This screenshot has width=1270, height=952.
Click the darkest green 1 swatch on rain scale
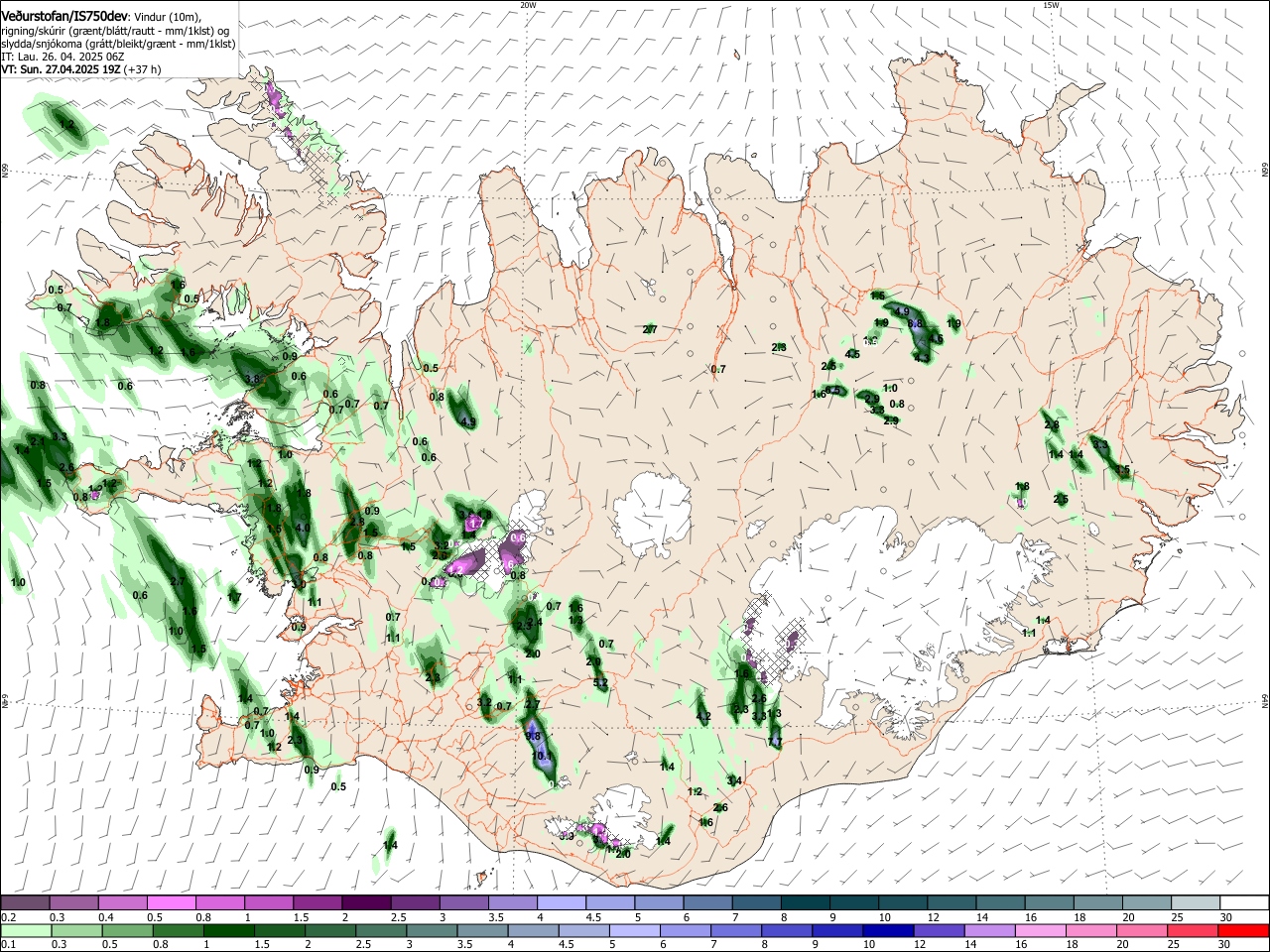(x=229, y=930)
